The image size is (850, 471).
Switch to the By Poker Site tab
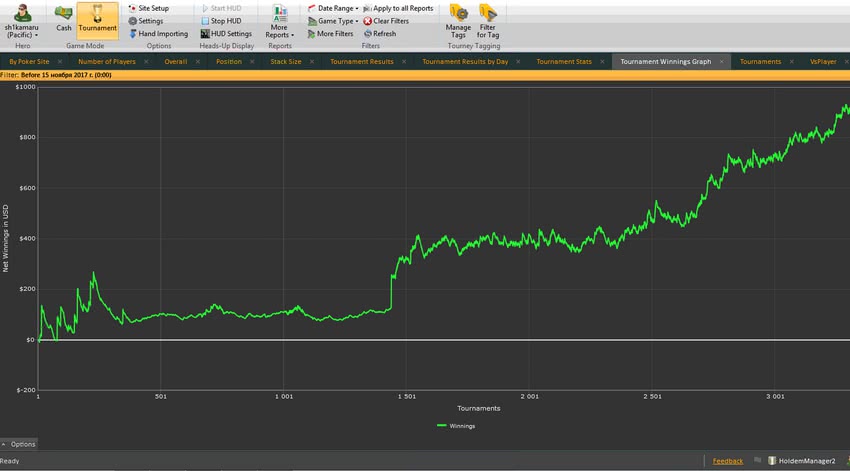coord(29,62)
